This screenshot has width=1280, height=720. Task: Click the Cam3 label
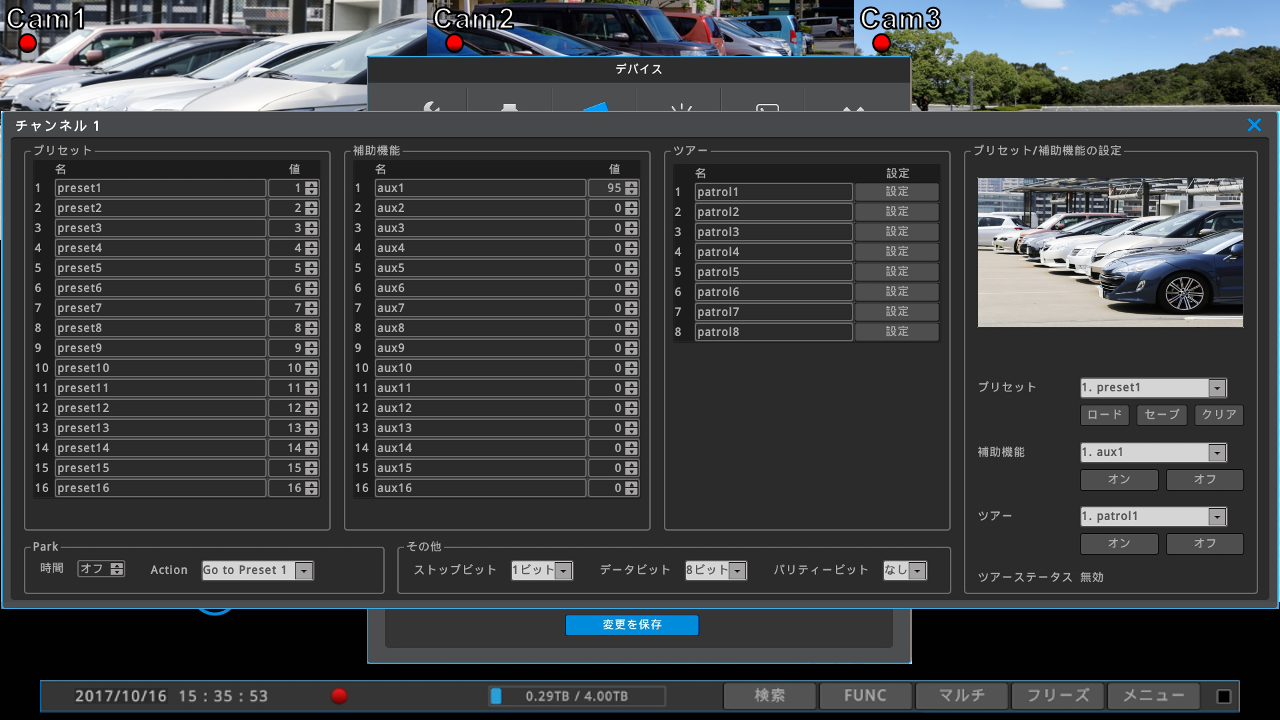coord(900,18)
